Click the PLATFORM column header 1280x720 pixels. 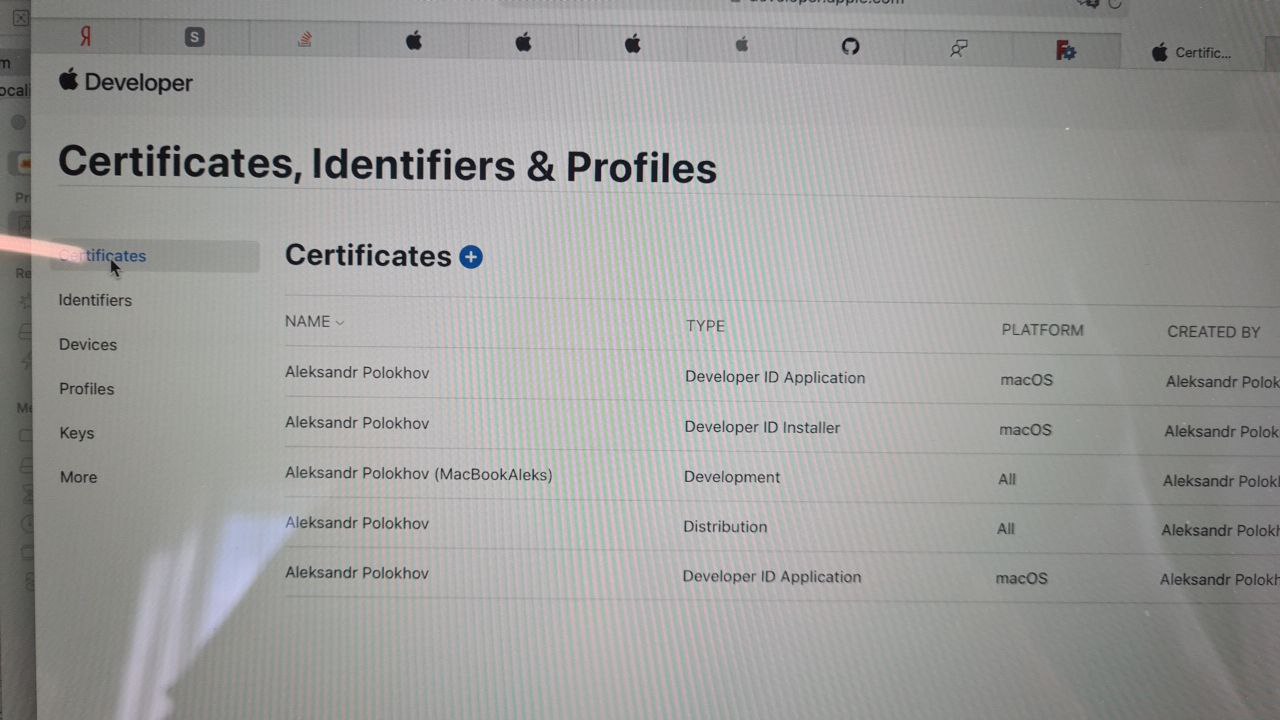coord(1042,330)
